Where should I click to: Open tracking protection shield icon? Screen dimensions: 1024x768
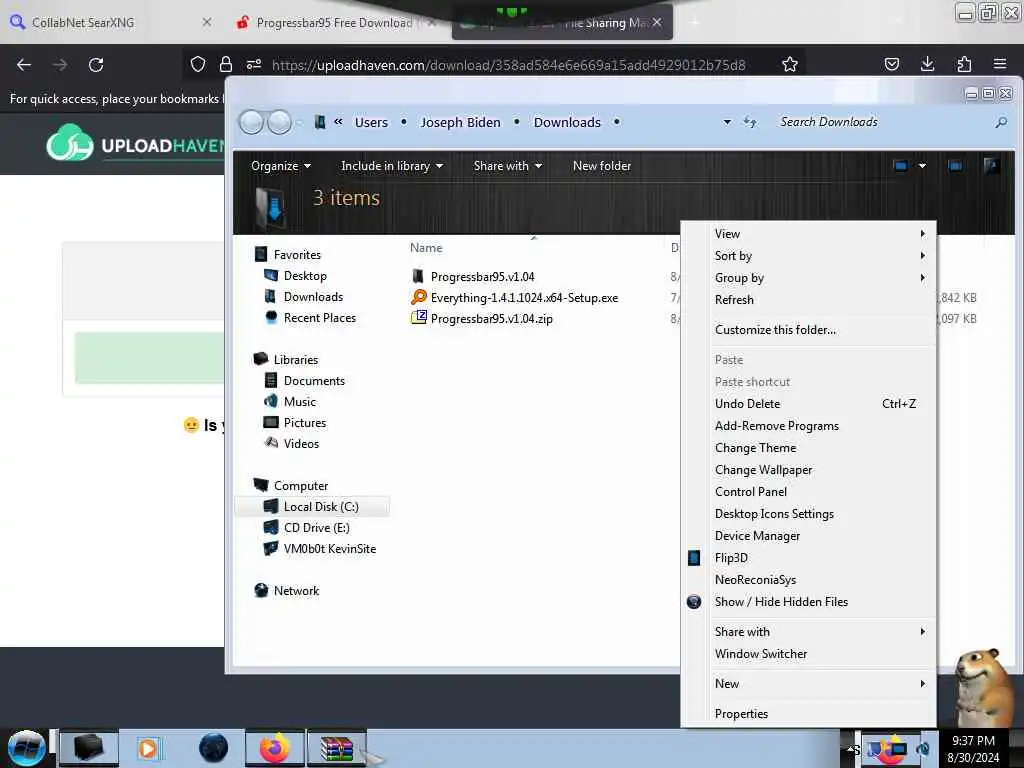[198, 64]
